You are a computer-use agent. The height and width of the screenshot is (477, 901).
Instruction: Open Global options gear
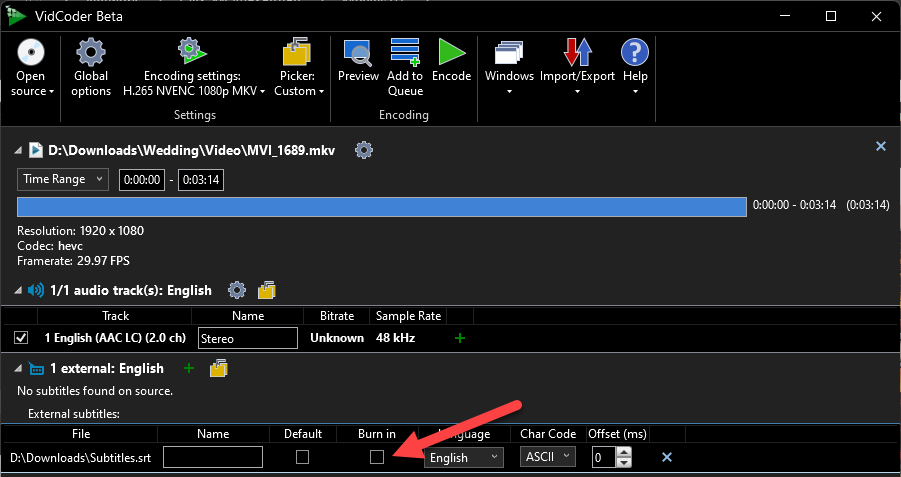(x=91, y=52)
